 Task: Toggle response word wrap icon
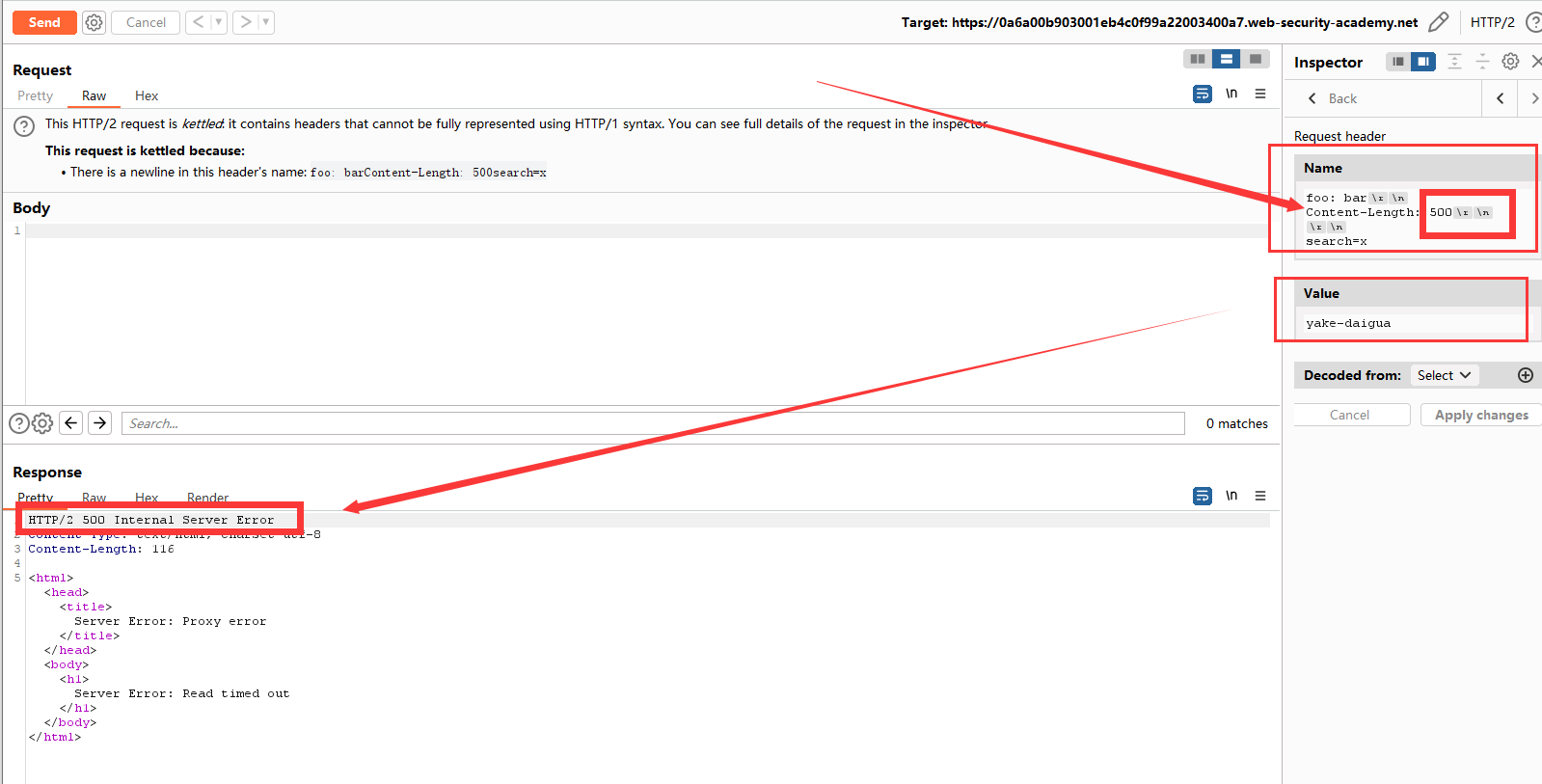pos(1203,496)
